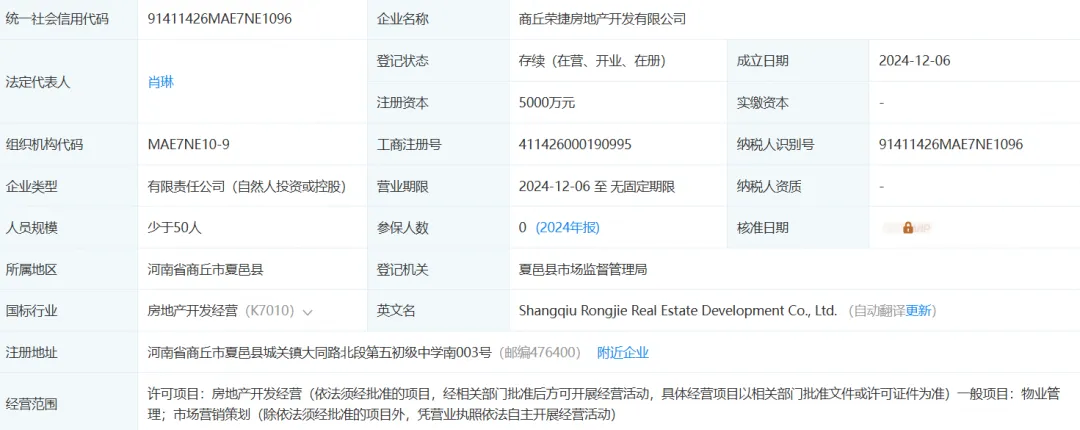Open 附近企业 nearby companies link
The width and height of the screenshot is (1080, 430).
click(623, 353)
